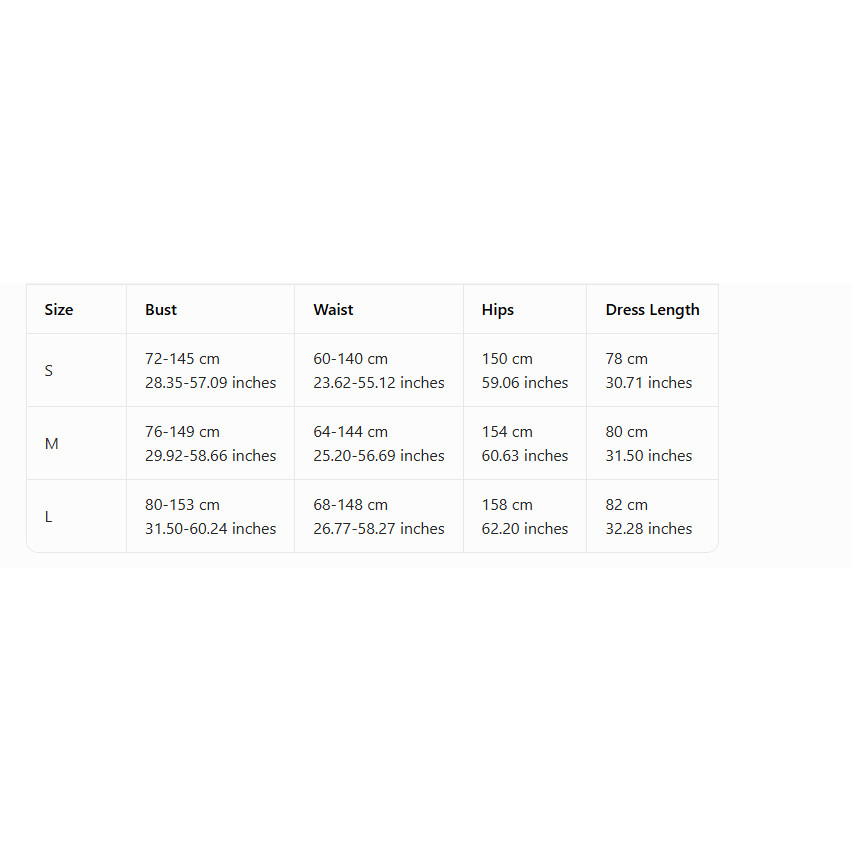Click the 72-145 cm bust cell
This screenshot has height=852, width=852.
click(210, 371)
